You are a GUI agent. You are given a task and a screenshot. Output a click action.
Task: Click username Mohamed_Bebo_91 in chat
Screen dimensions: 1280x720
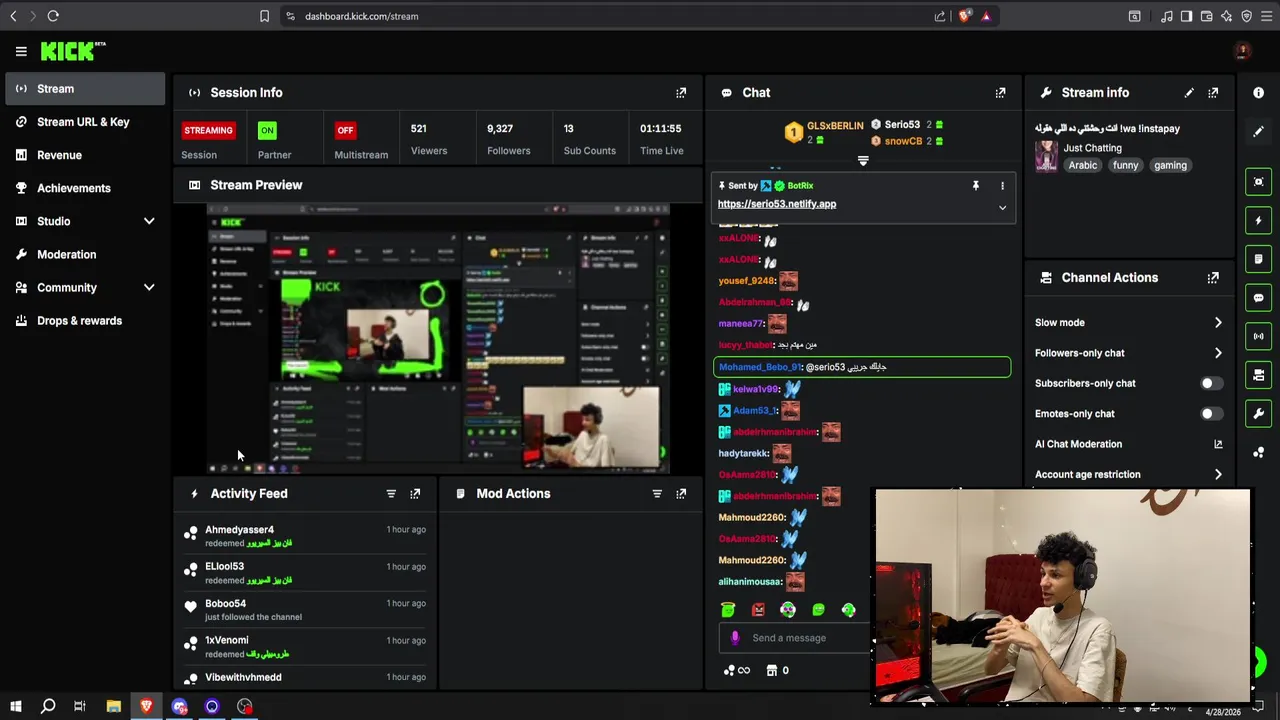click(x=760, y=367)
